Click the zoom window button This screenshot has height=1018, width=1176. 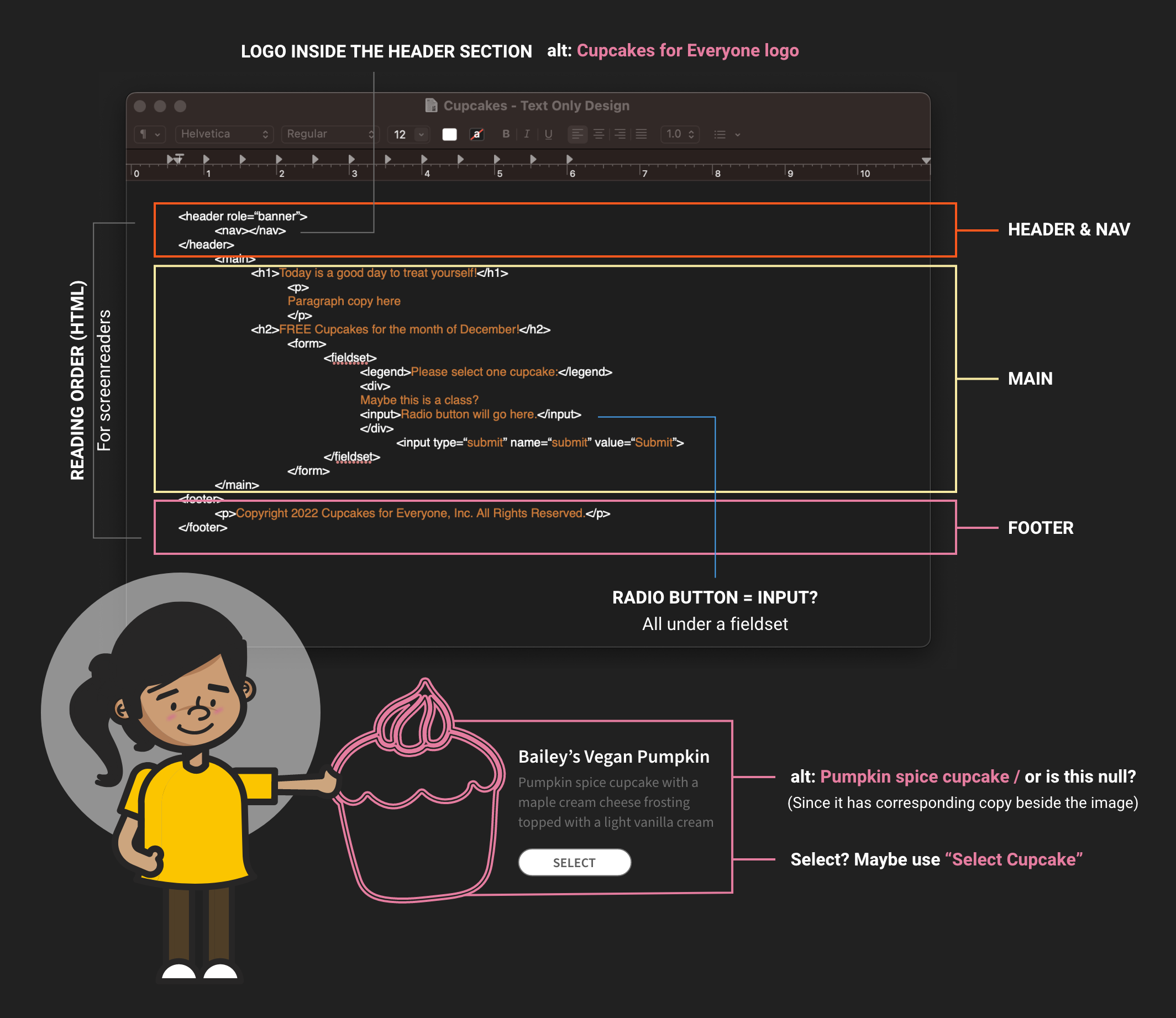[180, 106]
